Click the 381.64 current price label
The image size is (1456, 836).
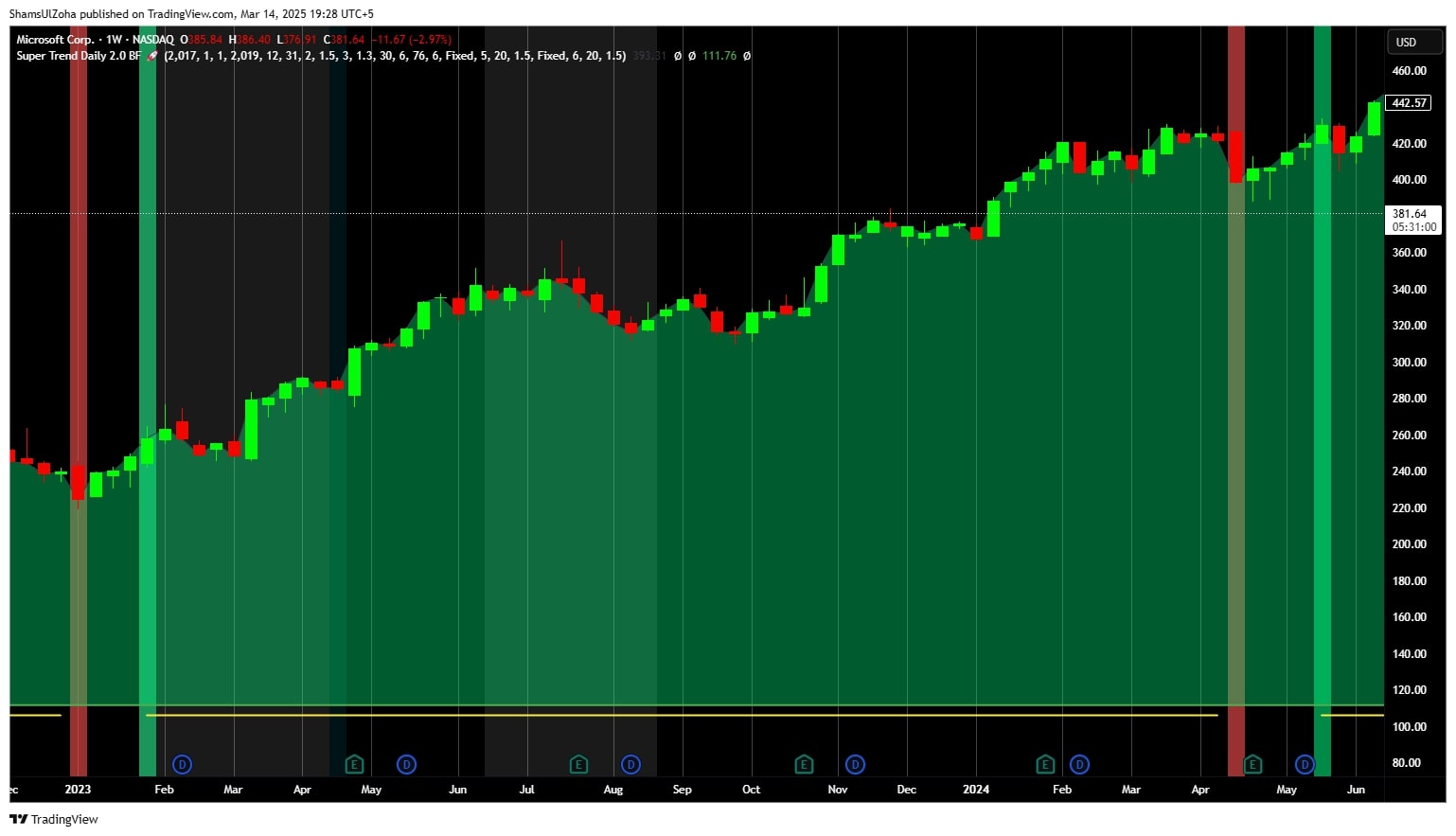point(1409,214)
